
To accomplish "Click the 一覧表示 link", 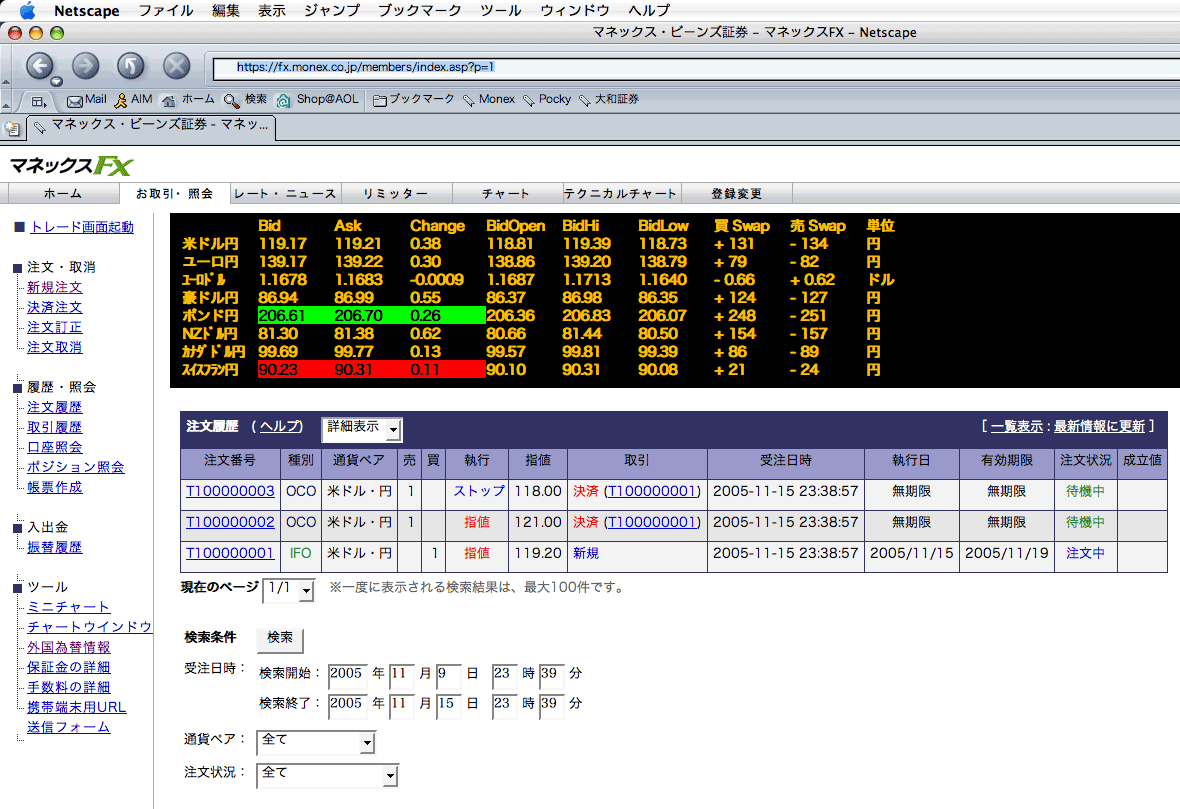I will pos(1017,427).
